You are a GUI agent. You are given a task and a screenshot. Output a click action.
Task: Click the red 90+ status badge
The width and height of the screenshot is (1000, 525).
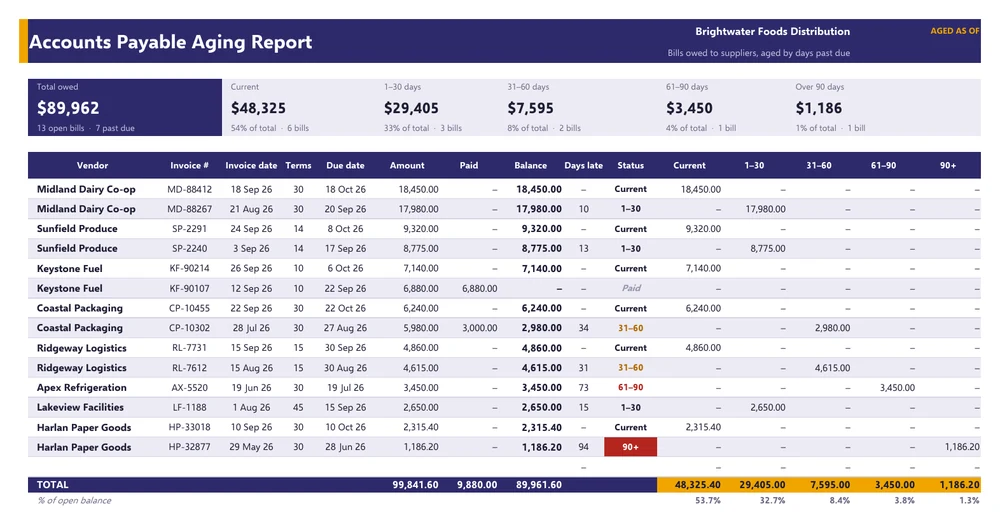[631, 447]
